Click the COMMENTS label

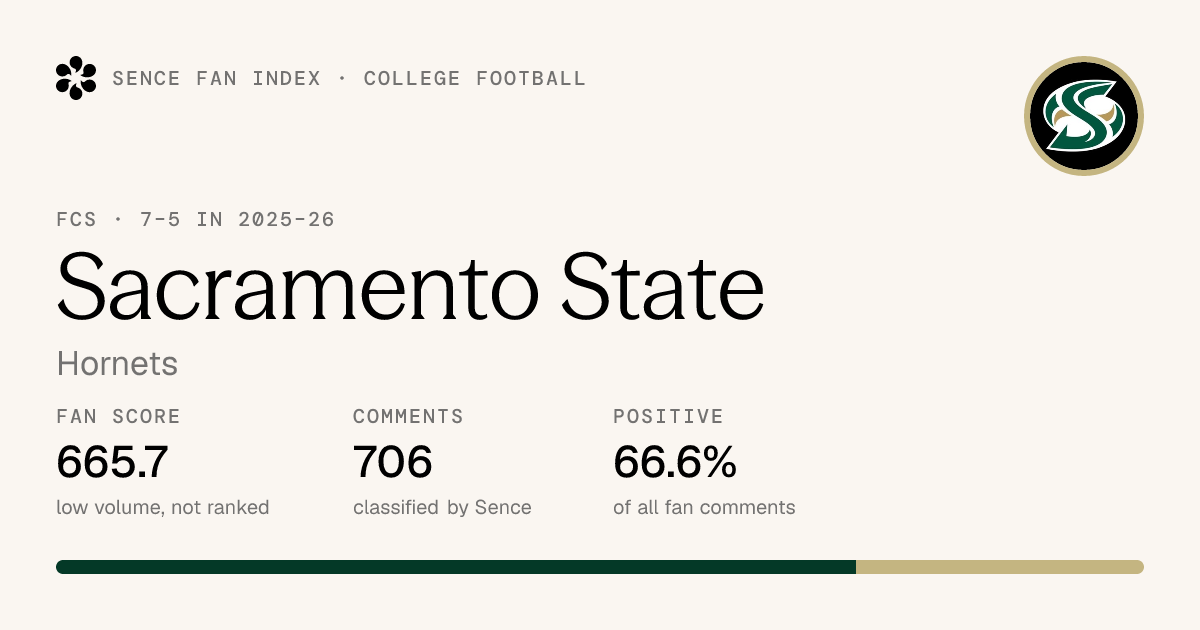(408, 417)
